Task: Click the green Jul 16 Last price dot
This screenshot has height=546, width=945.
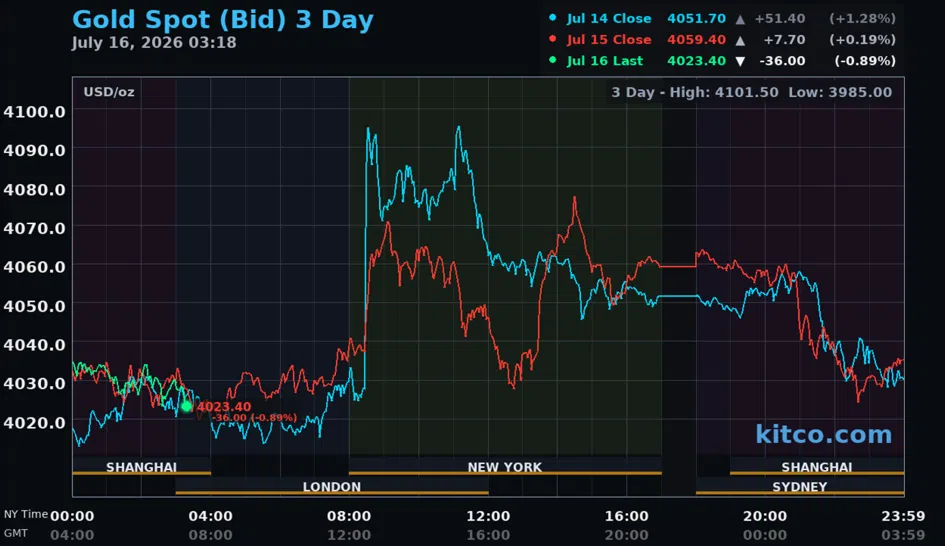Action: click(x=187, y=407)
